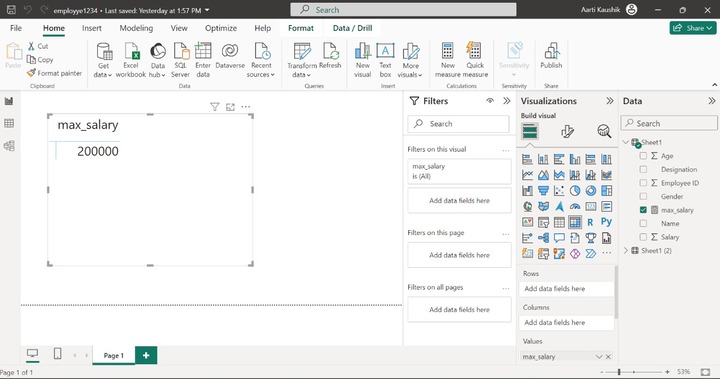The width and height of the screenshot is (720, 379).
Task: Check the Name field checkbox
Action: point(643,223)
